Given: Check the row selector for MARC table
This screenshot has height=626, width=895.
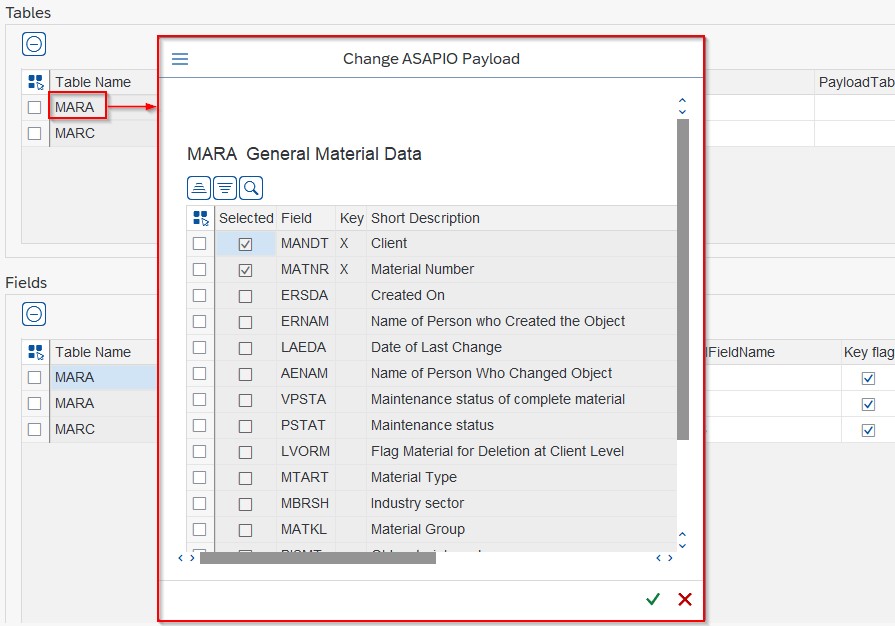Looking at the screenshot, I should [35, 133].
